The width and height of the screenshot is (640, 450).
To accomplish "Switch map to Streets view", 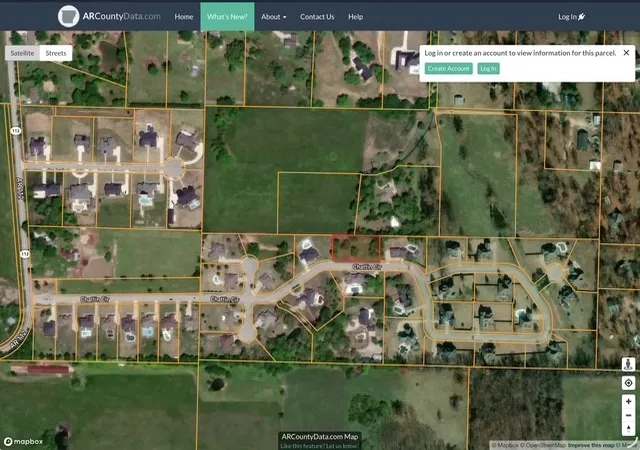I will point(56,53).
